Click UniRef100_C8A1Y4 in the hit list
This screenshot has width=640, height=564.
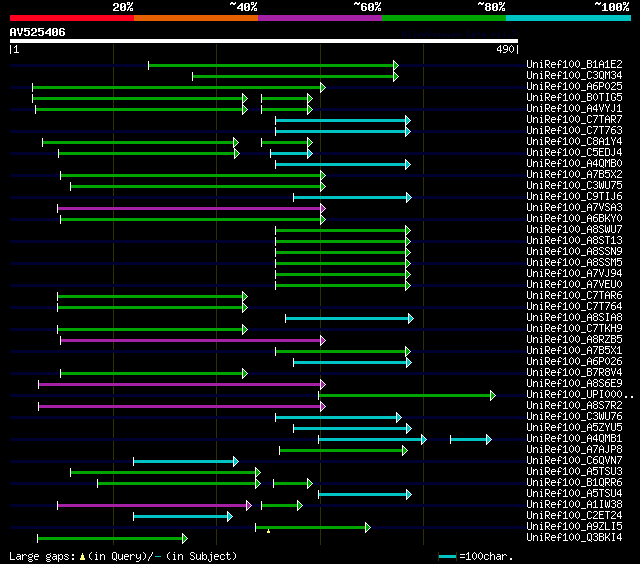tap(574, 142)
